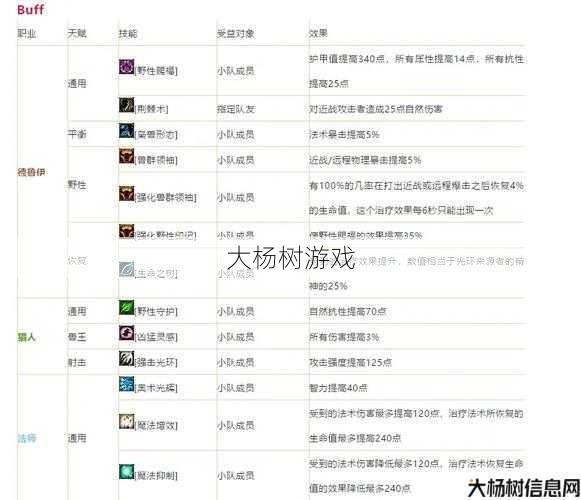The width and height of the screenshot is (581, 500).
Task: Click 指定队友 in the 荆棘术 row
Action: click(236, 109)
